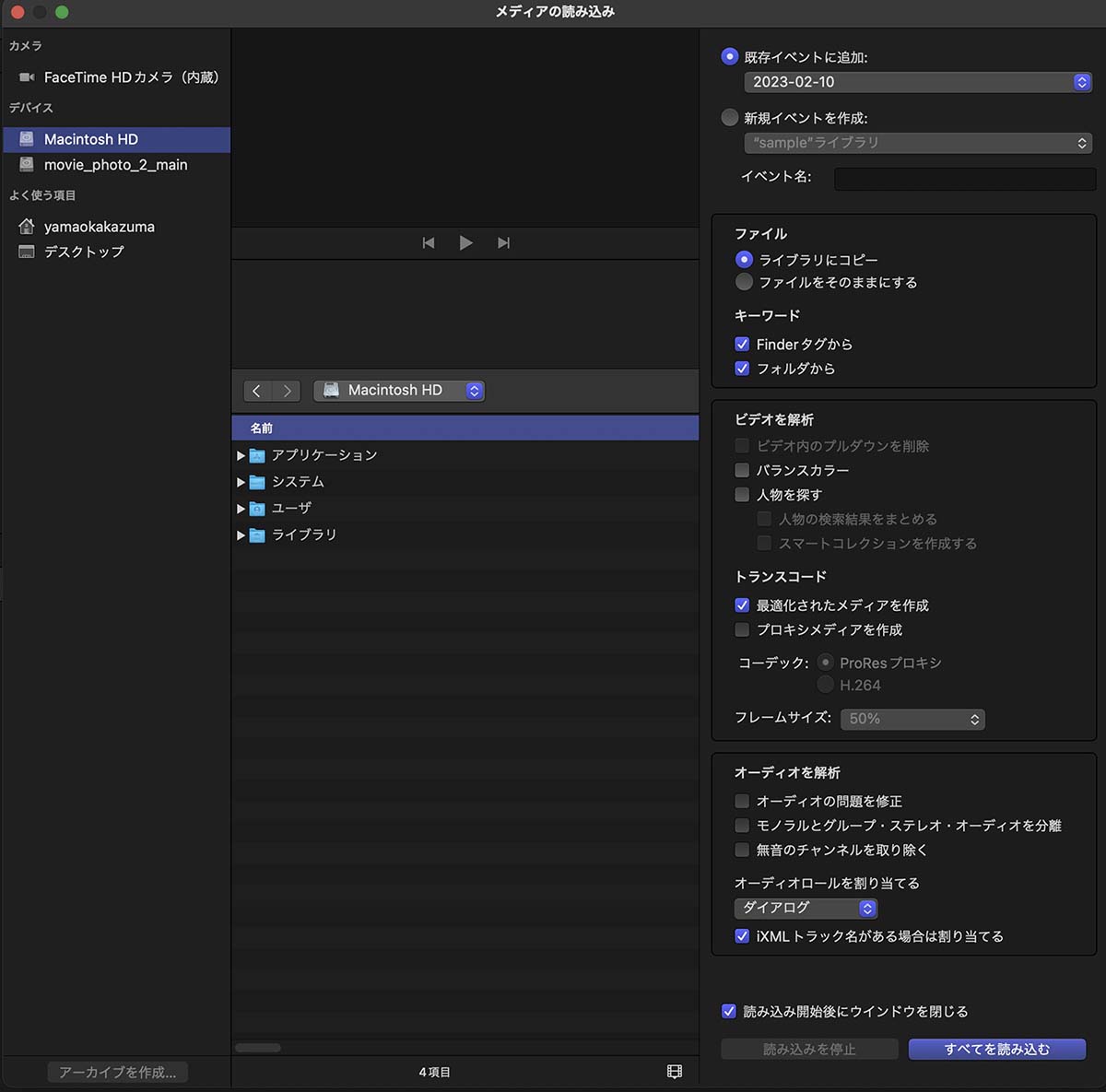This screenshot has width=1106, height=1092.
Task: Select the FaceTime HD camera icon
Action: [x=27, y=77]
